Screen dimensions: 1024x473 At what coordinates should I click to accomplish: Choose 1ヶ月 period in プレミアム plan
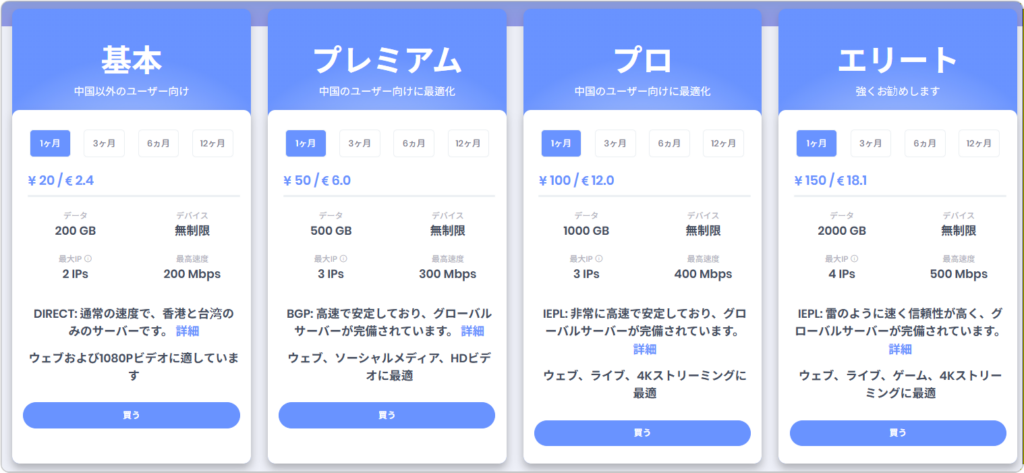pyautogui.click(x=305, y=143)
